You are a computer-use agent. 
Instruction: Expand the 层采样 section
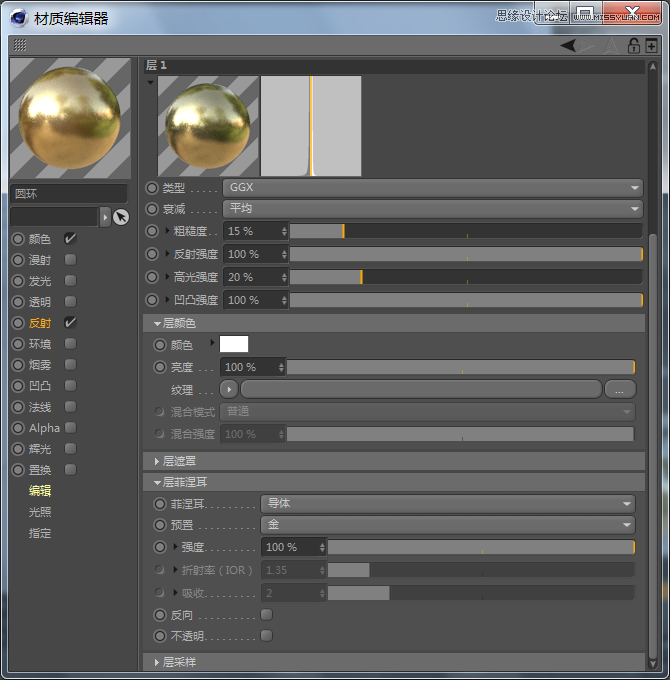point(180,662)
